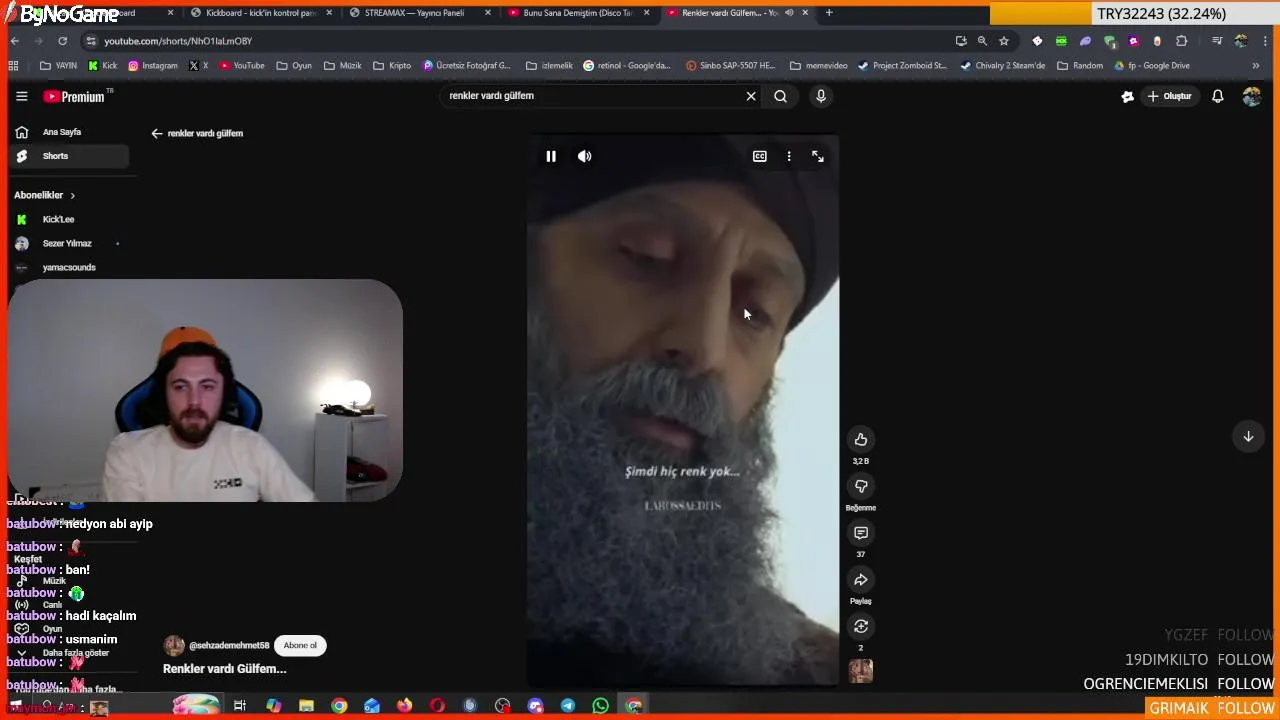Open Google apps grid in bookmarks bar

pyautogui.click(x=13, y=66)
